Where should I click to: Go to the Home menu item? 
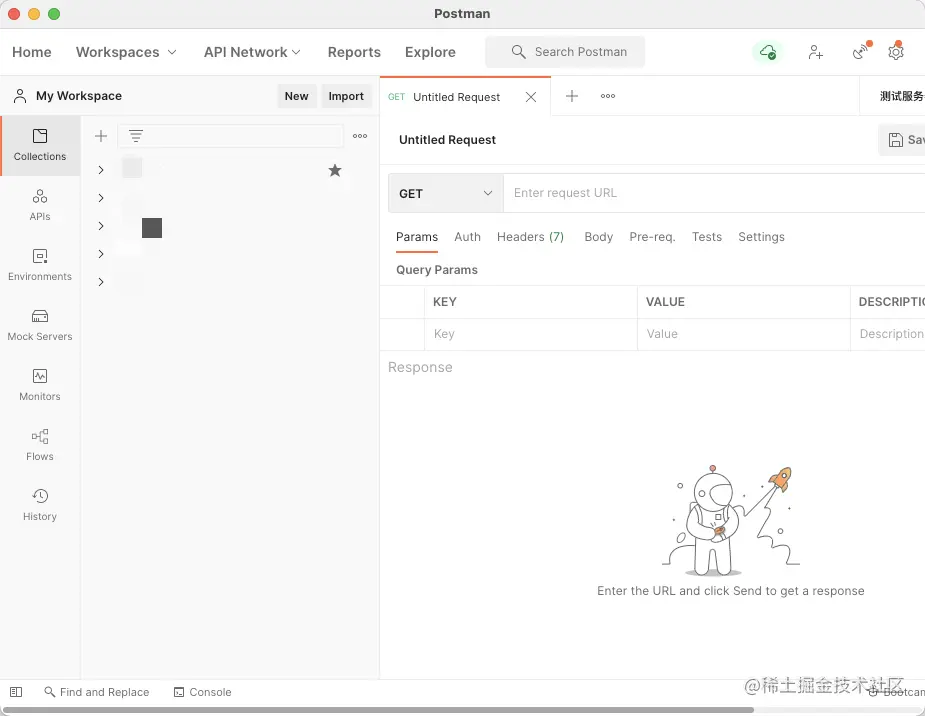click(x=32, y=52)
